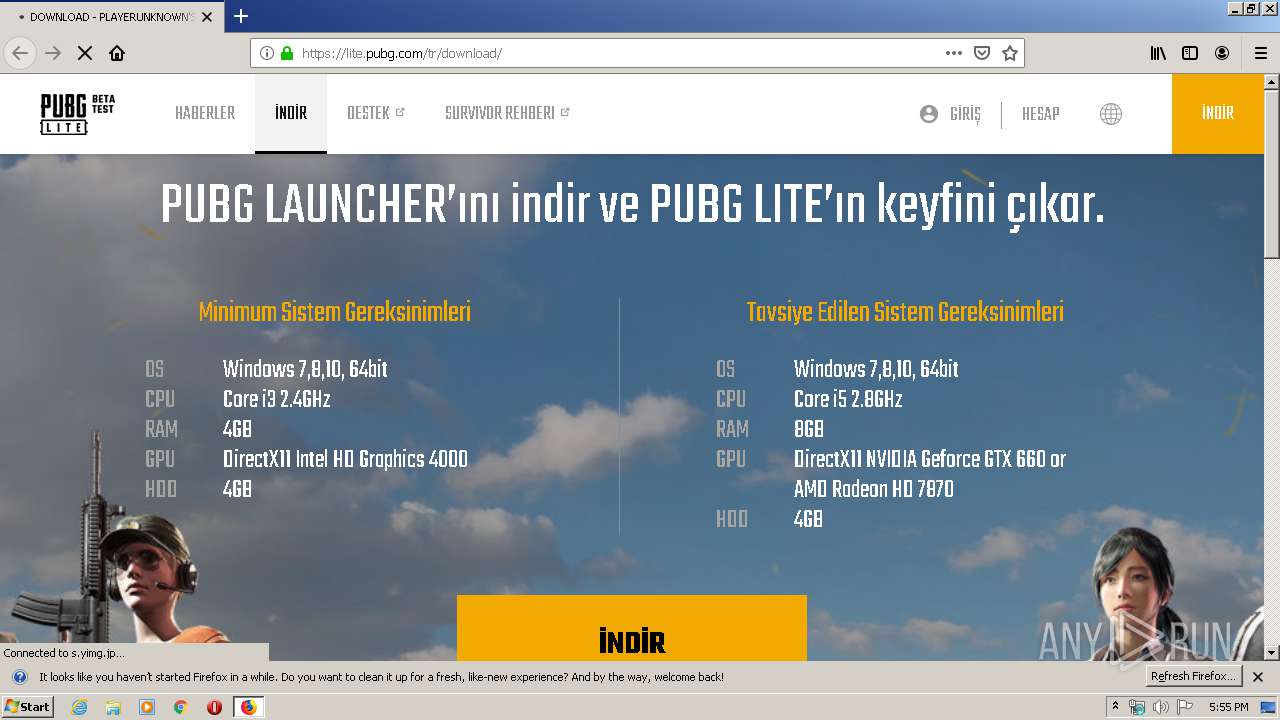Viewport: 1280px width, 720px height.
Task: Click the scrollbar up arrow
Action: pyautogui.click(x=1272, y=81)
